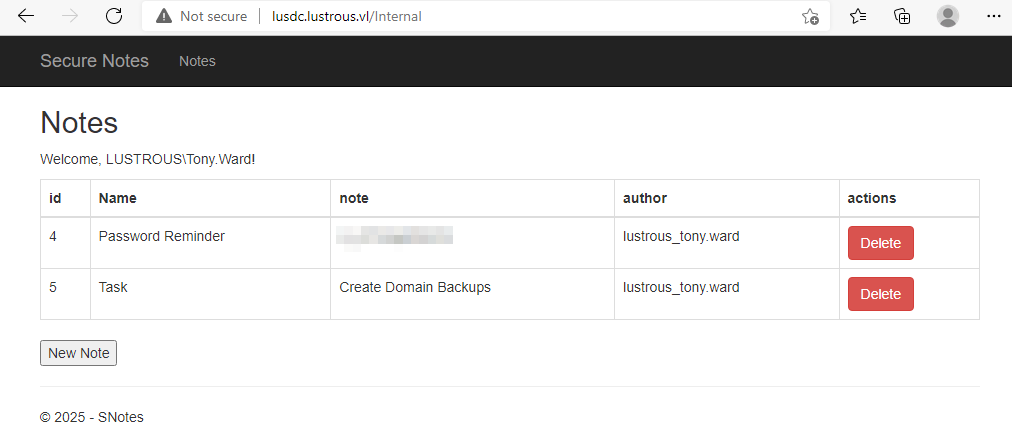Click the blurred Password Reminder note content
The height and width of the screenshot is (435, 1012).
pyautogui.click(x=395, y=236)
